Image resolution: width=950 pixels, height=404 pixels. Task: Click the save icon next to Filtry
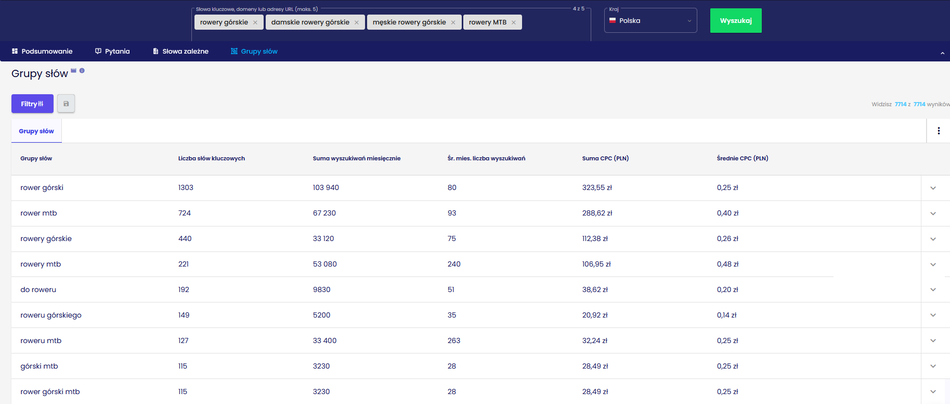point(66,103)
